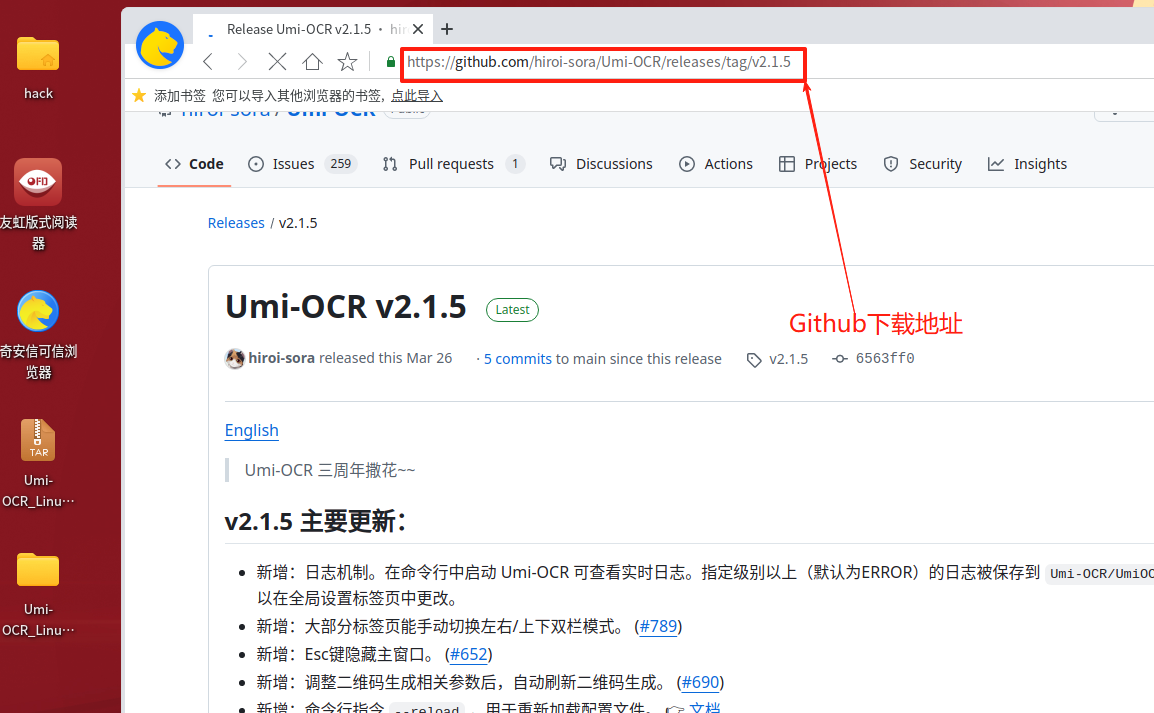Open commit hash 6563ff0
The width and height of the screenshot is (1154, 713).
[x=885, y=358]
